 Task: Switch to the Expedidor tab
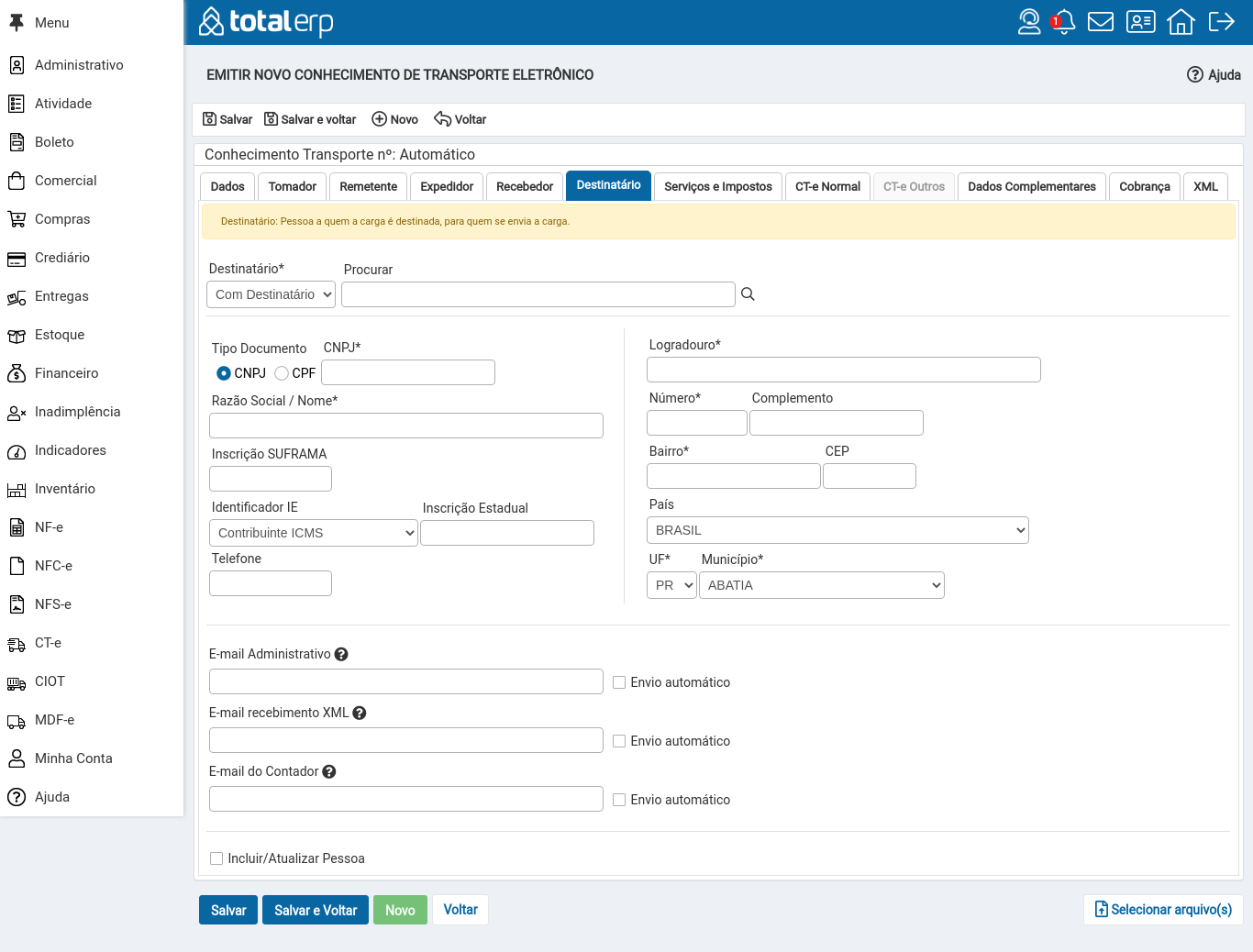pyautogui.click(x=447, y=186)
